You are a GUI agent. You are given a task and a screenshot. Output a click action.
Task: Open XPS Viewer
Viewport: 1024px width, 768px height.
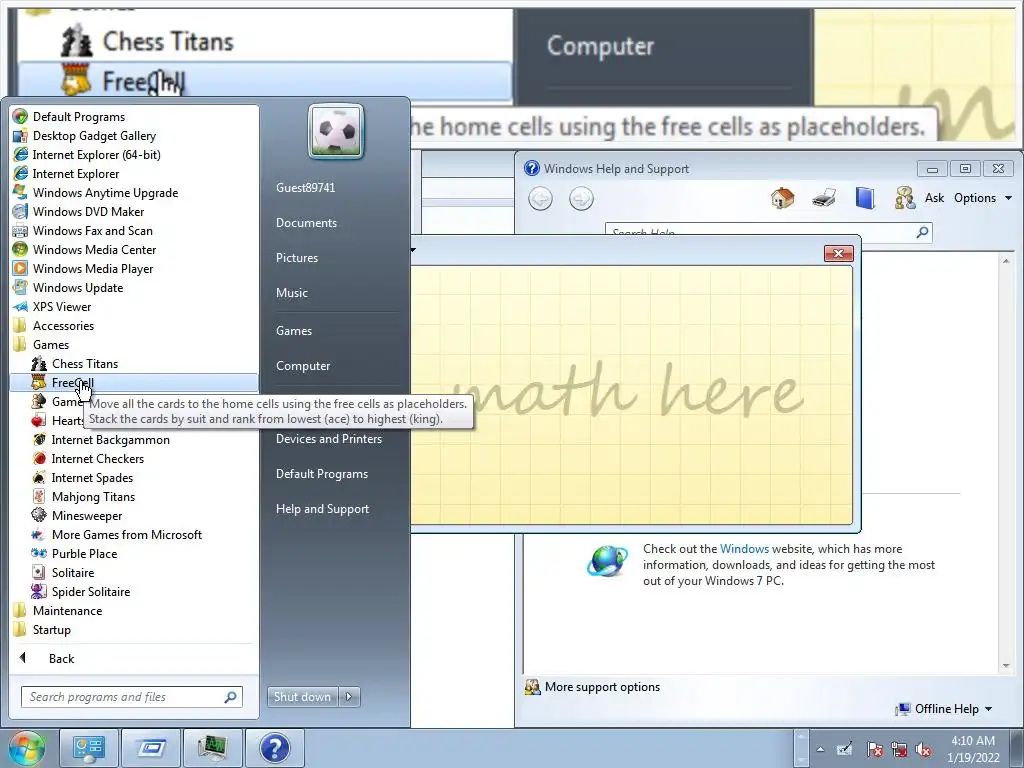tap(62, 306)
